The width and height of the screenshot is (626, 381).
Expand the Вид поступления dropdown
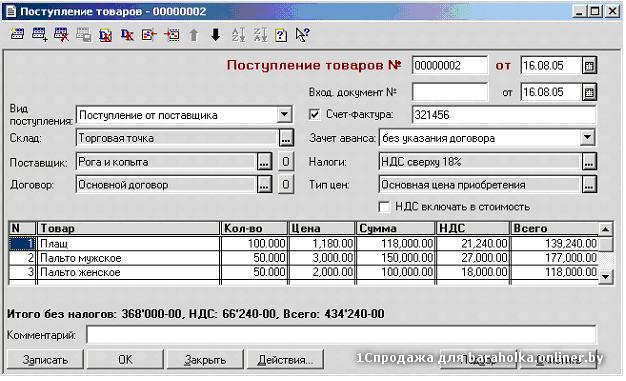[x=284, y=115]
